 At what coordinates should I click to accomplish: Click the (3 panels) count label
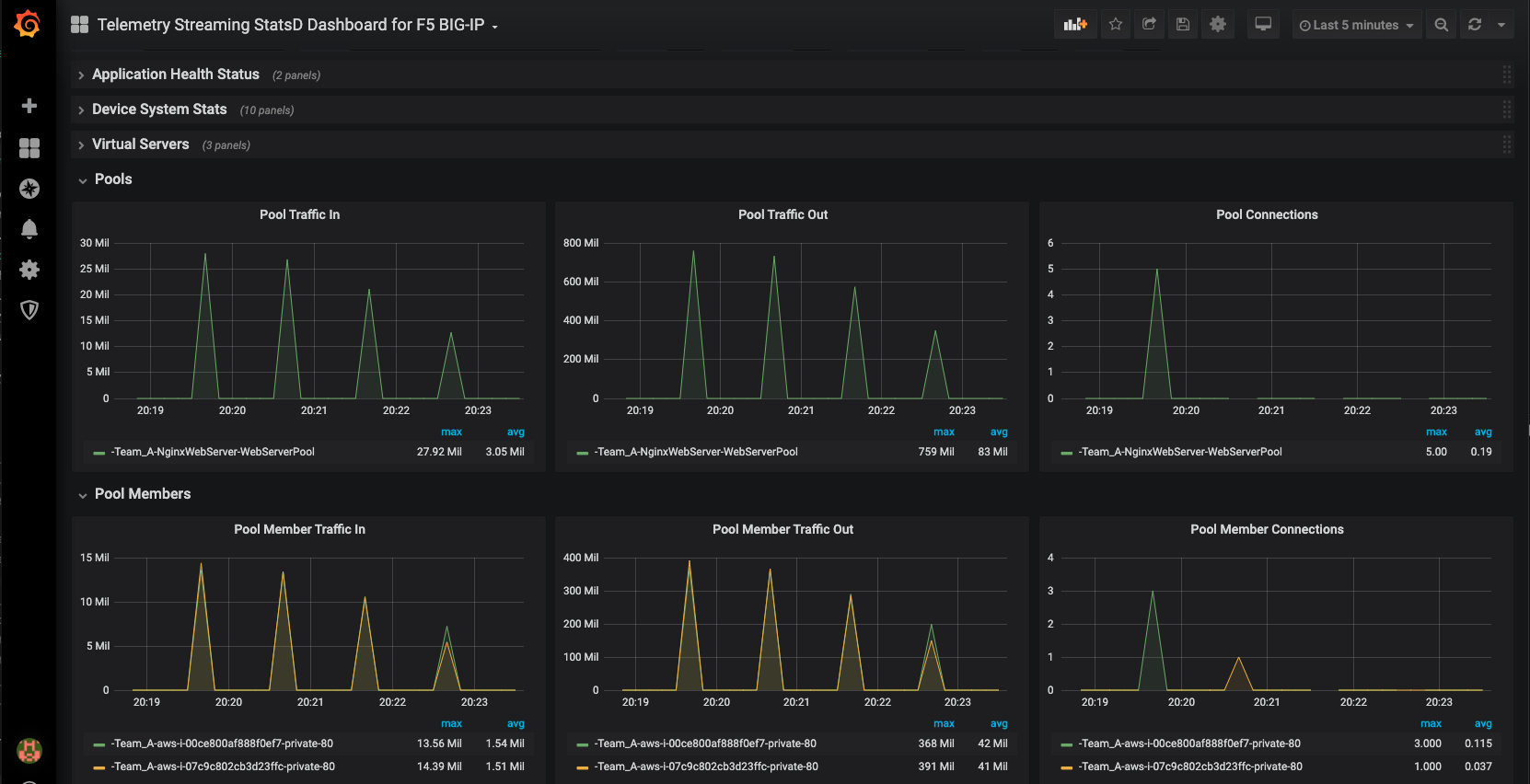226,145
